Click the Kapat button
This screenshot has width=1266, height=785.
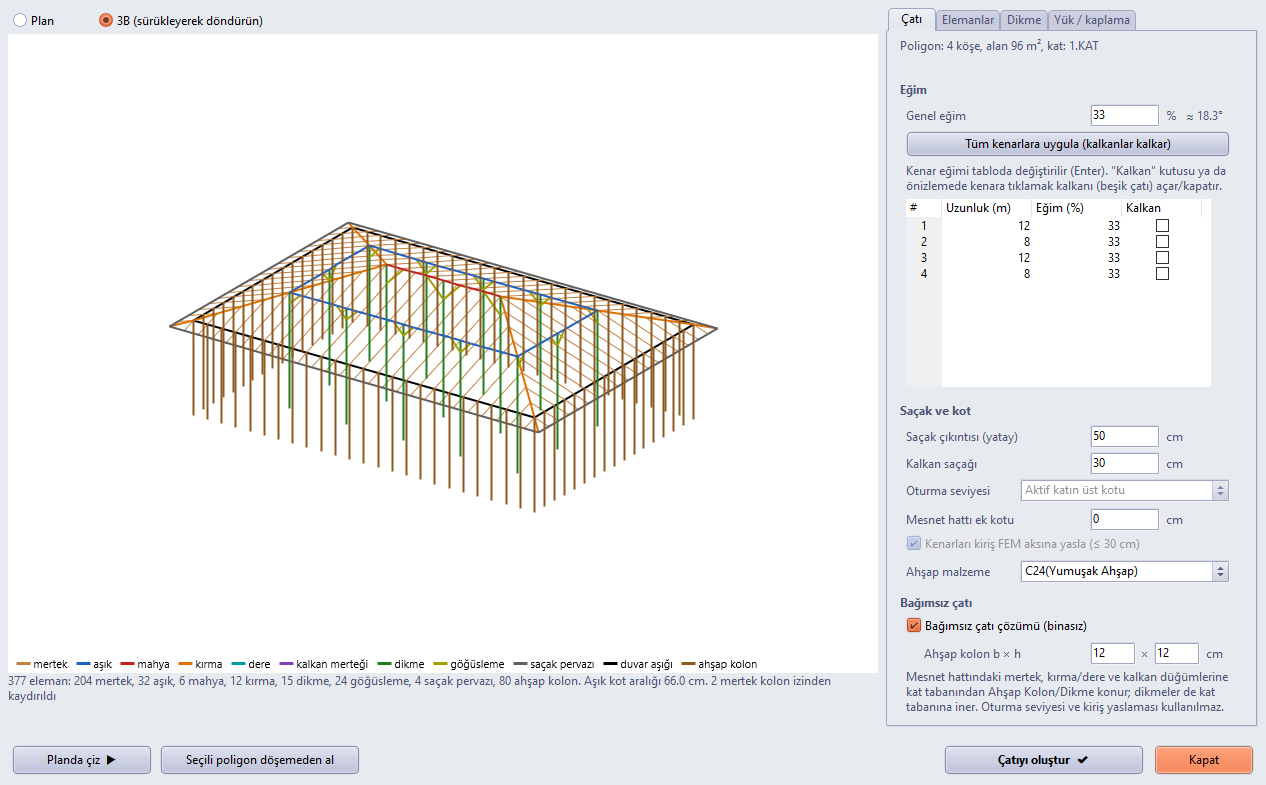tap(1203, 760)
